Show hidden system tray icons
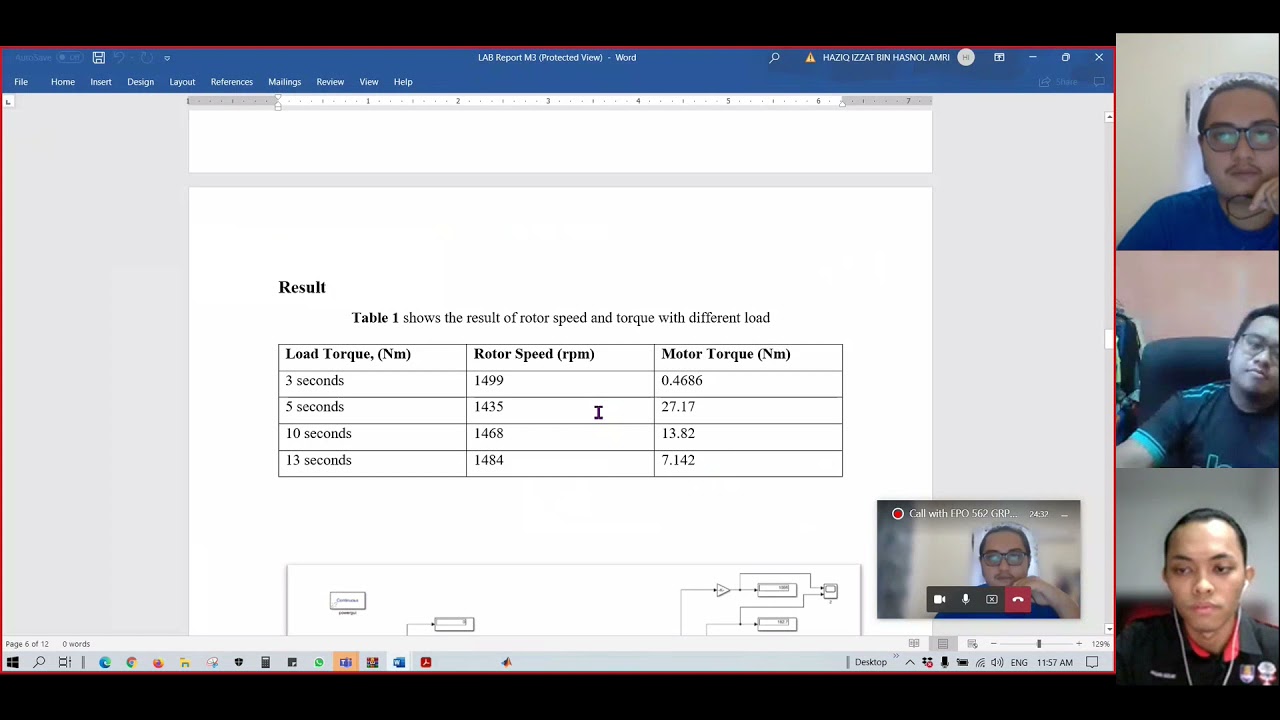The image size is (1280, 720). pyautogui.click(x=910, y=662)
